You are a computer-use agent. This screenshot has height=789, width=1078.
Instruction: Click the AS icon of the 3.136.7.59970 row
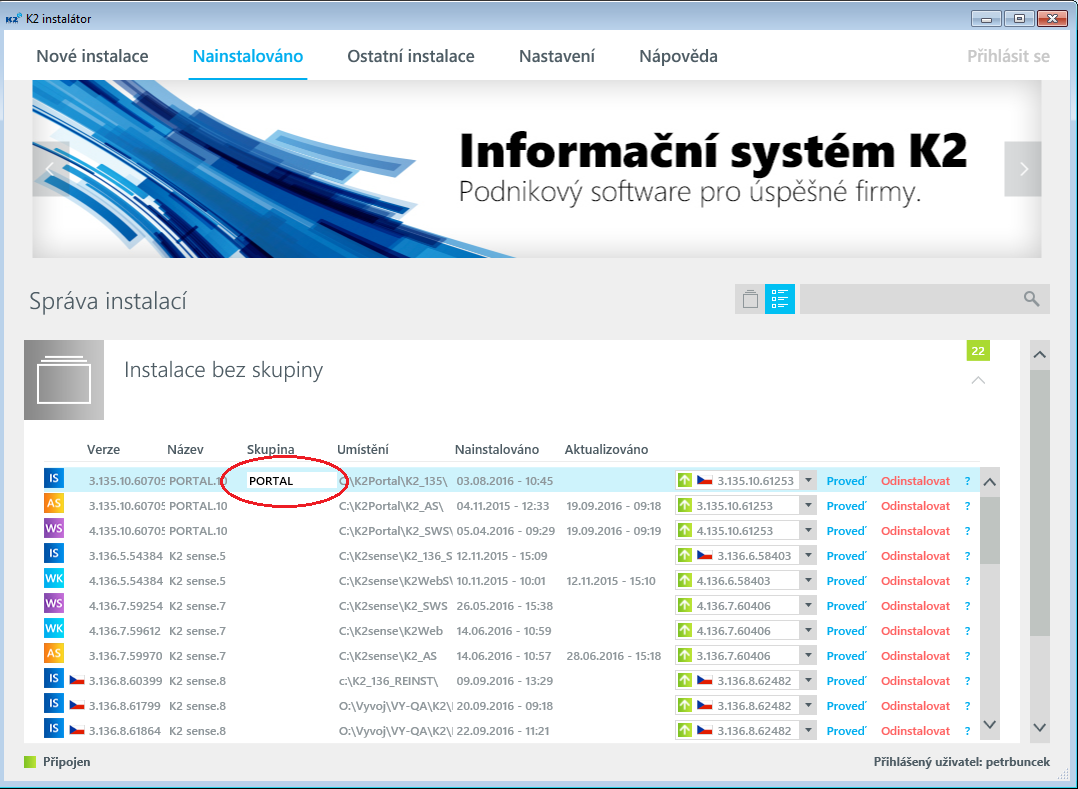(54, 653)
